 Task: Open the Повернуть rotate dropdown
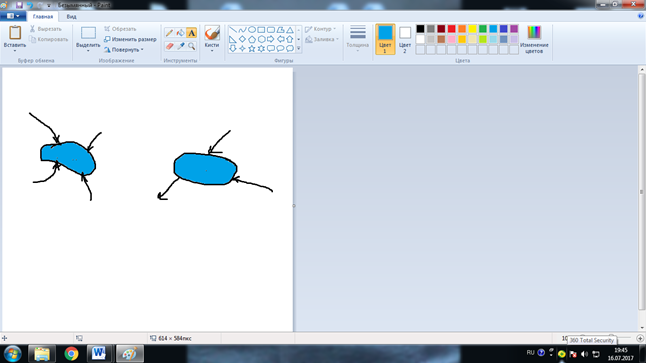123,50
